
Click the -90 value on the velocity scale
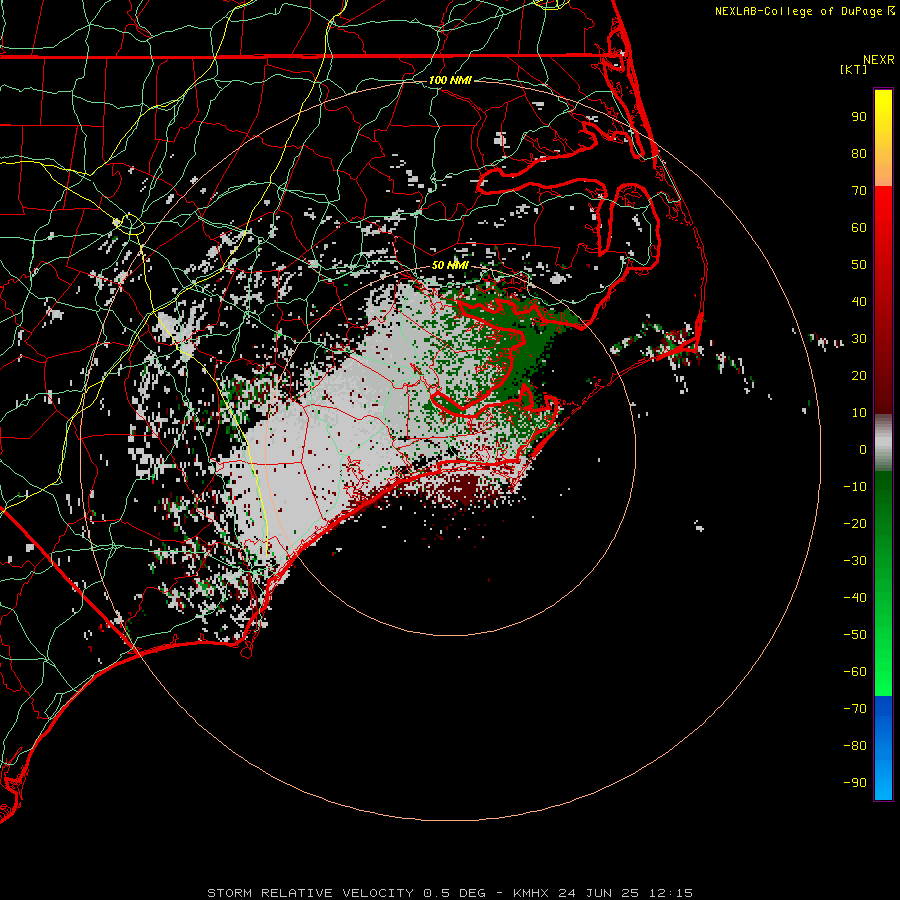tap(855, 783)
